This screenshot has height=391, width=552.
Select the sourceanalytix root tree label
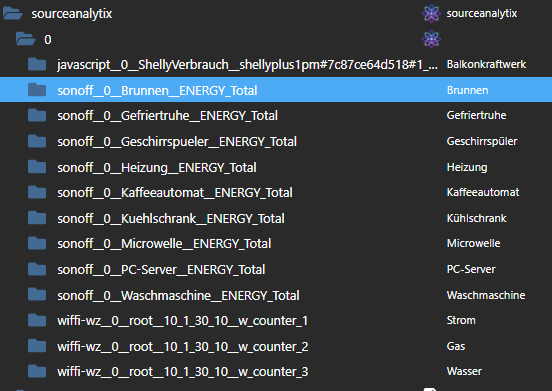pos(72,14)
